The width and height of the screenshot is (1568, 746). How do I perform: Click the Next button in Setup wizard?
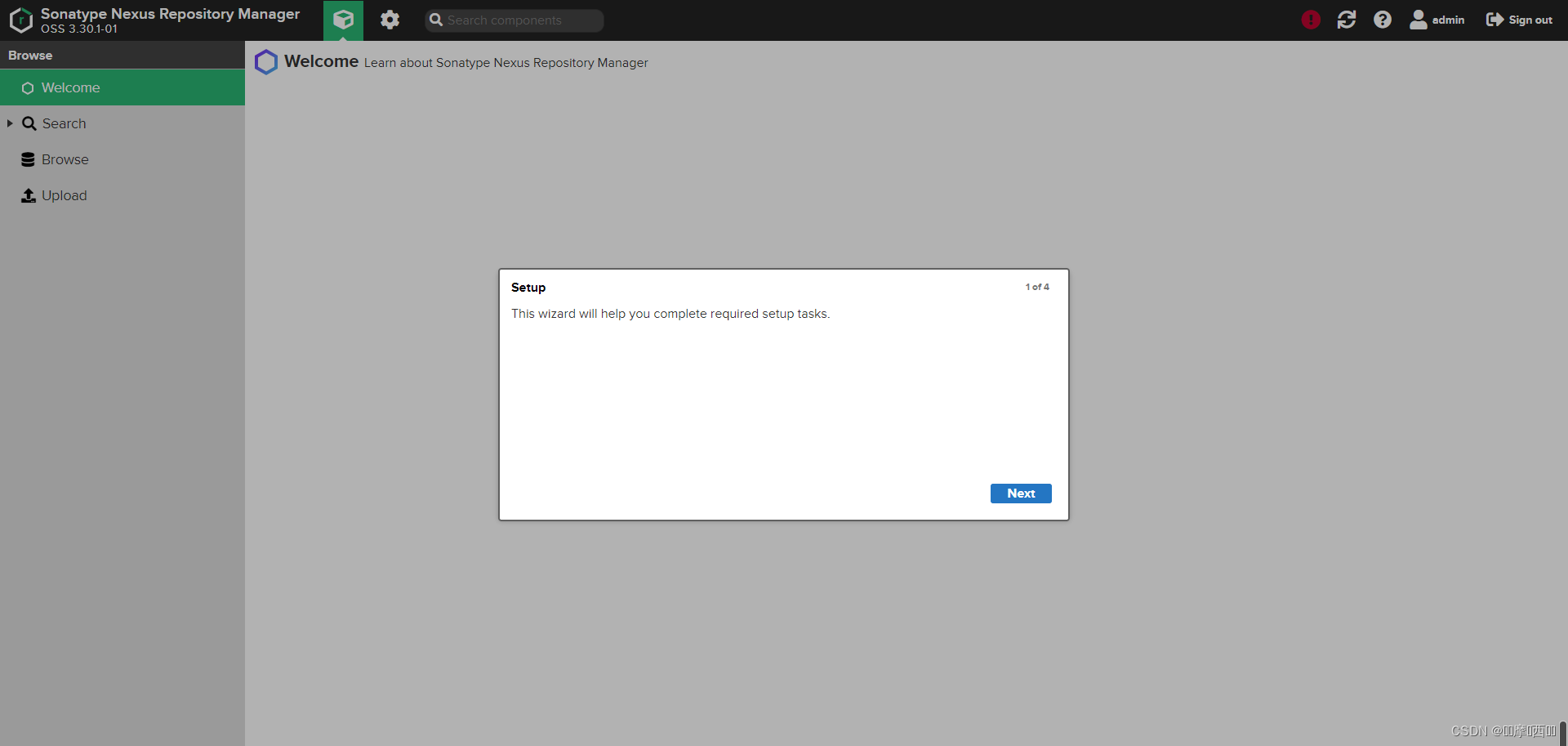coord(1021,494)
